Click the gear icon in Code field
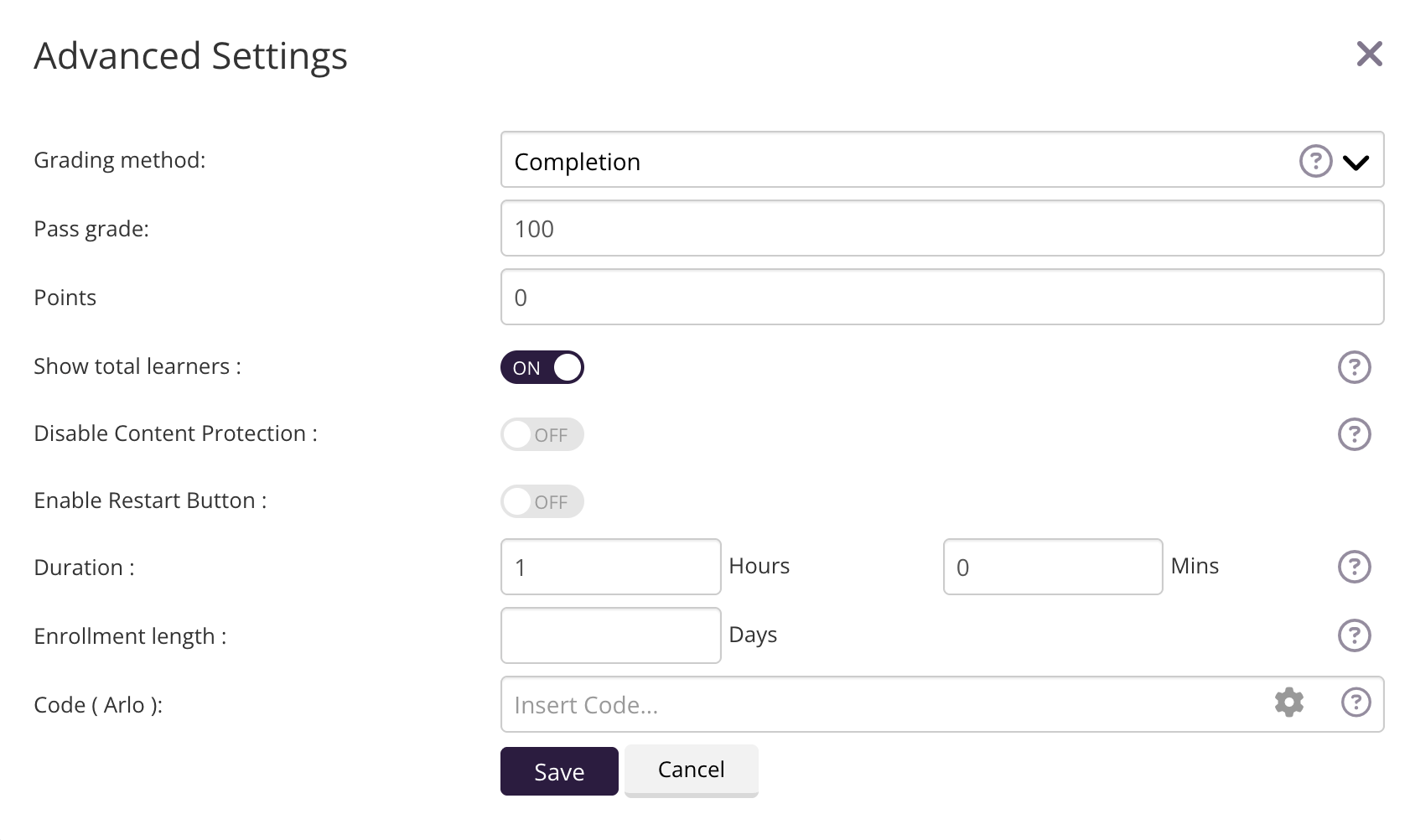This screenshot has width=1410, height=840. click(x=1288, y=703)
